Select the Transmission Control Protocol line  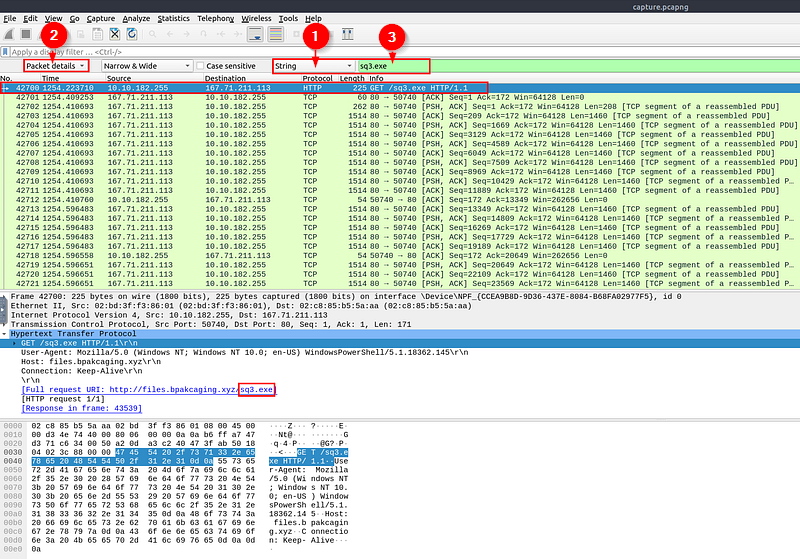(x=400, y=324)
